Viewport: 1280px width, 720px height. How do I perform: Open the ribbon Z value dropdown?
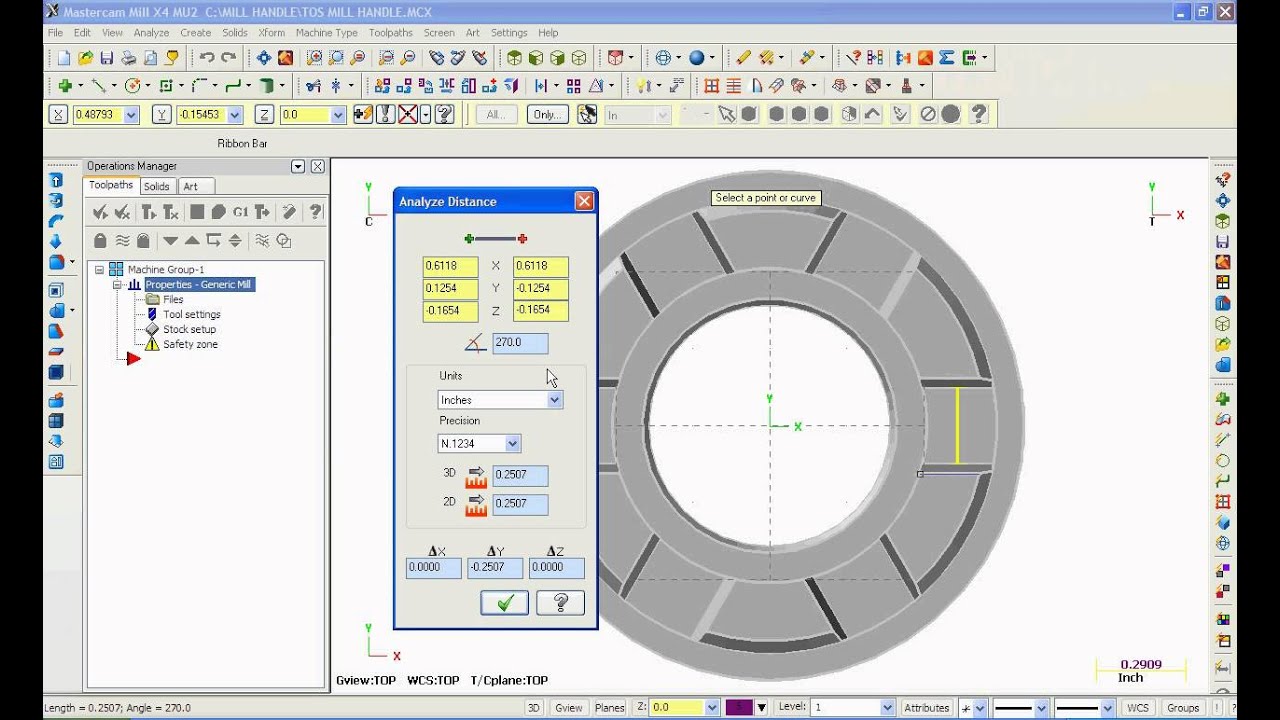tap(338, 115)
